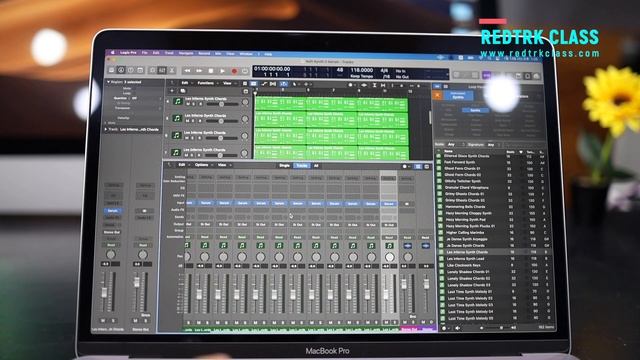The width and height of the screenshot is (640, 360).
Task: Mute the Master channel strip in the Mixer
Action: 424,322
